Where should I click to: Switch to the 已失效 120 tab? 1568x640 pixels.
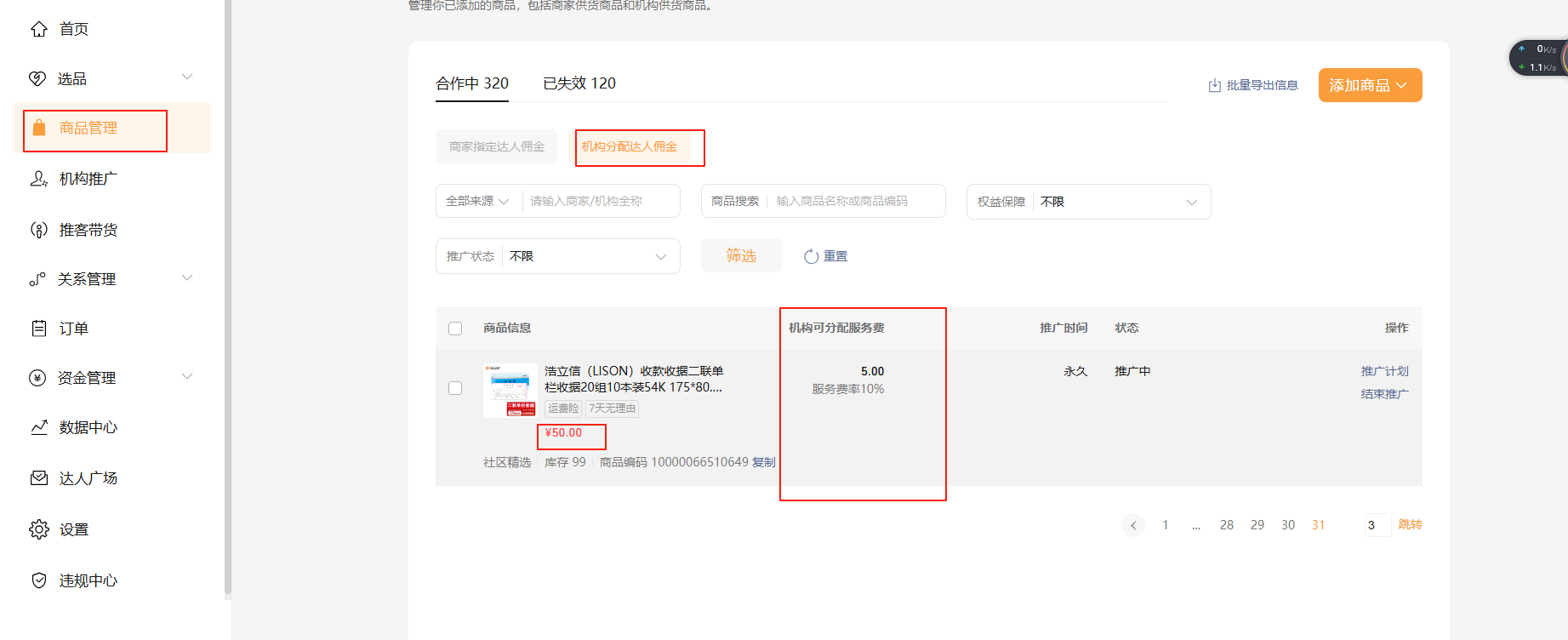coord(579,83)
